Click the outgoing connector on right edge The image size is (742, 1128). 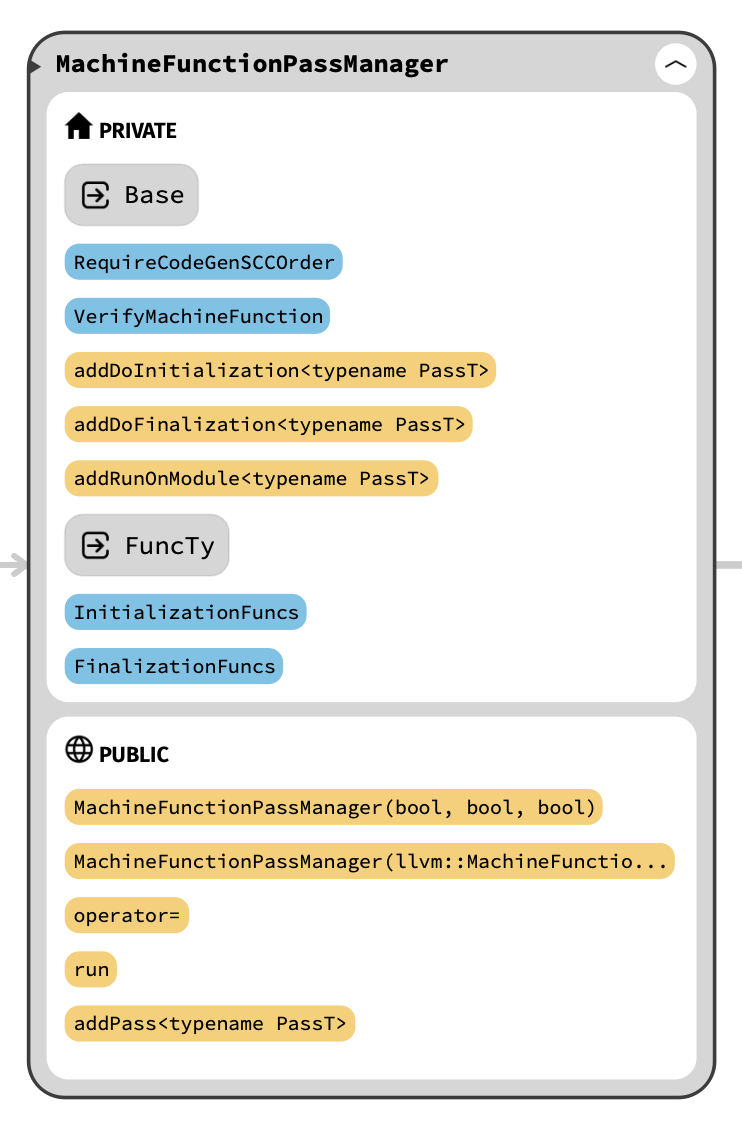pos(729,565)
